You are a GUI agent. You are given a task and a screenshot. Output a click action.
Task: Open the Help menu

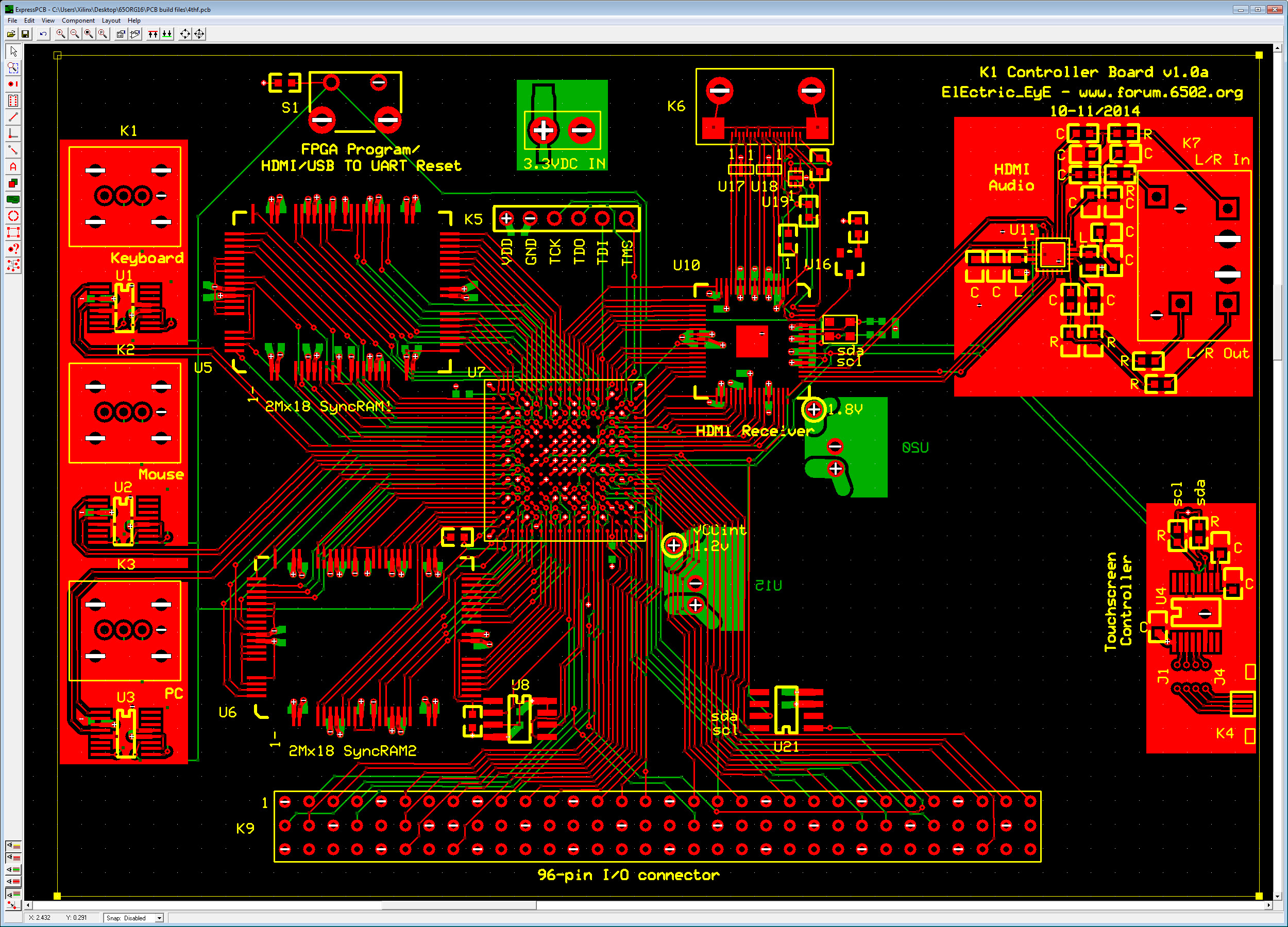point(134,21)
